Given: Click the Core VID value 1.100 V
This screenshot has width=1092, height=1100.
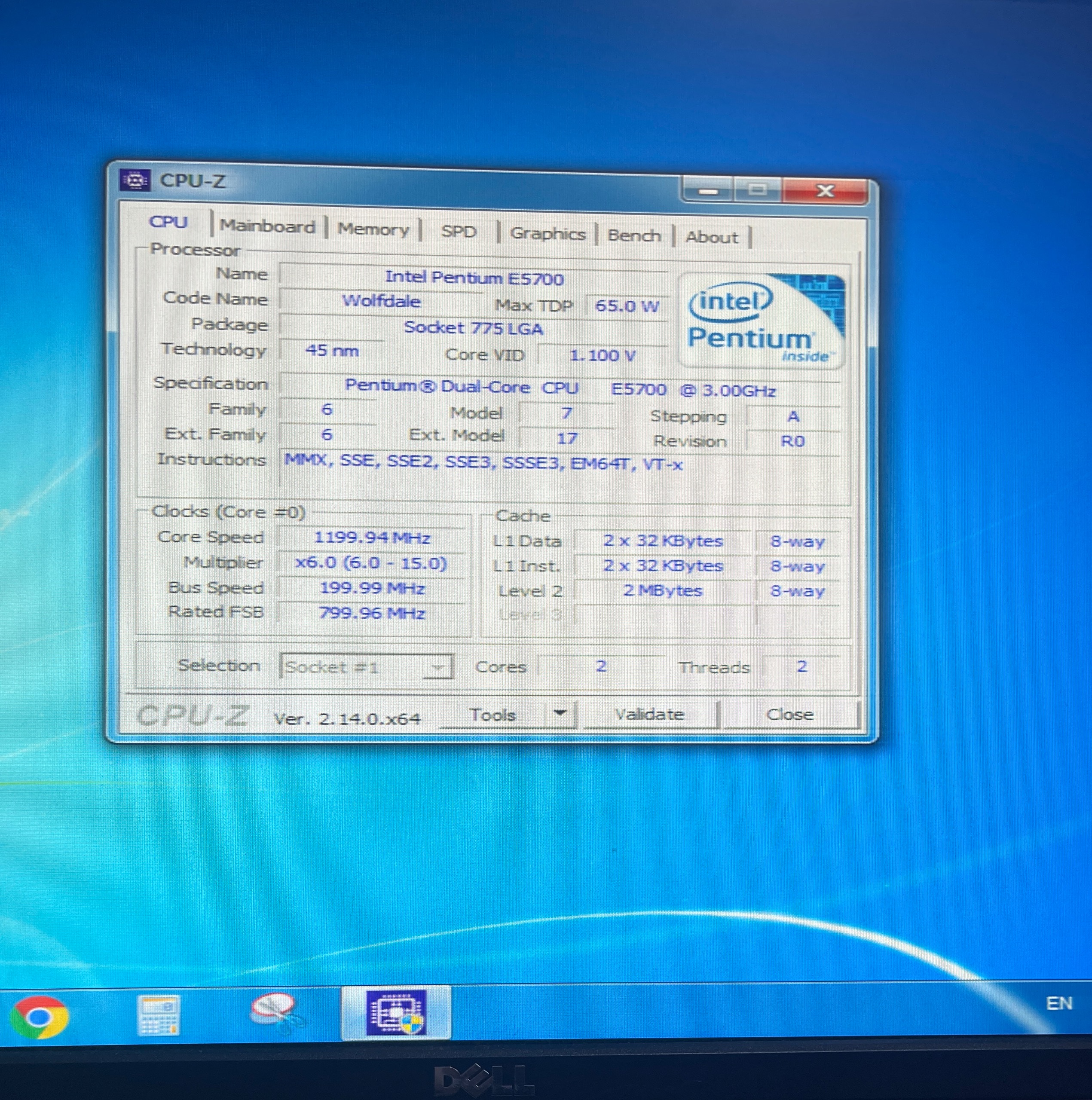Looking at the screenshot, I should (603, 356).
